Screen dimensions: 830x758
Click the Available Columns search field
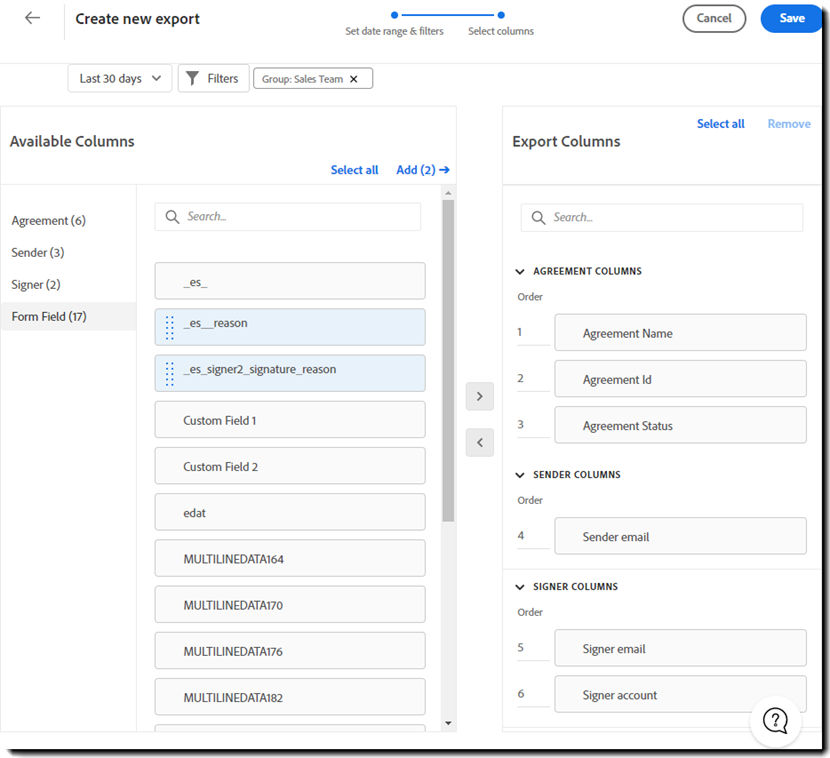(290, 216)
